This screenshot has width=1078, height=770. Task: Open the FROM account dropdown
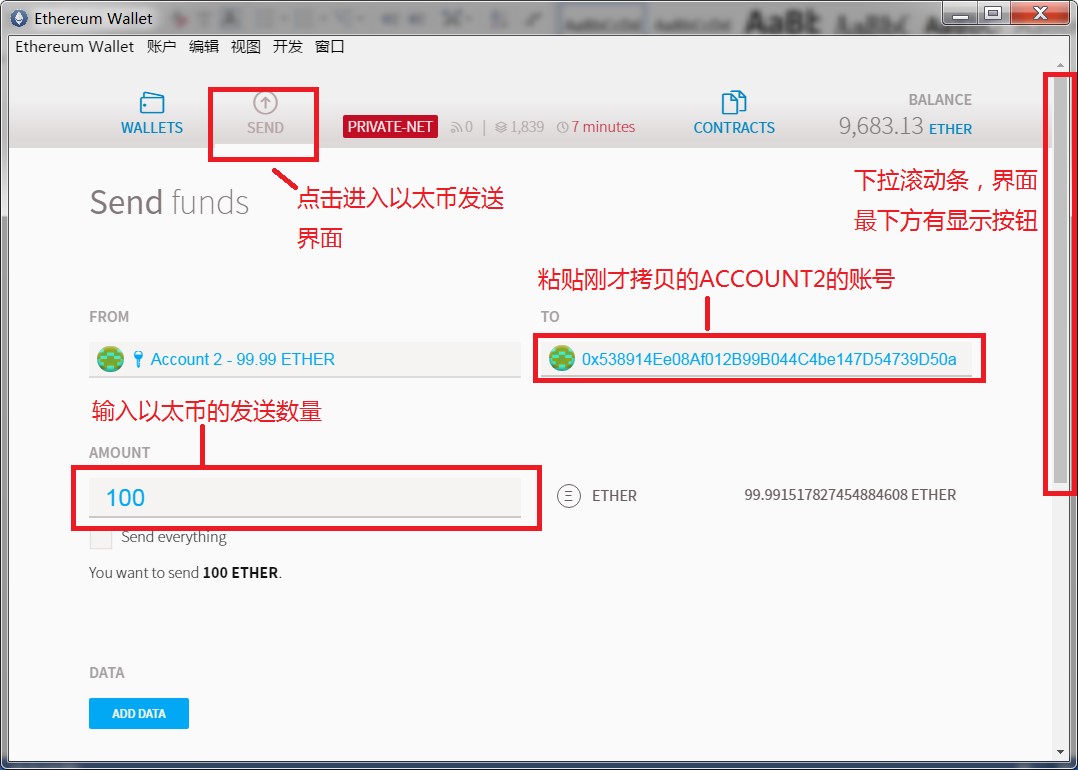coord(305,360)
